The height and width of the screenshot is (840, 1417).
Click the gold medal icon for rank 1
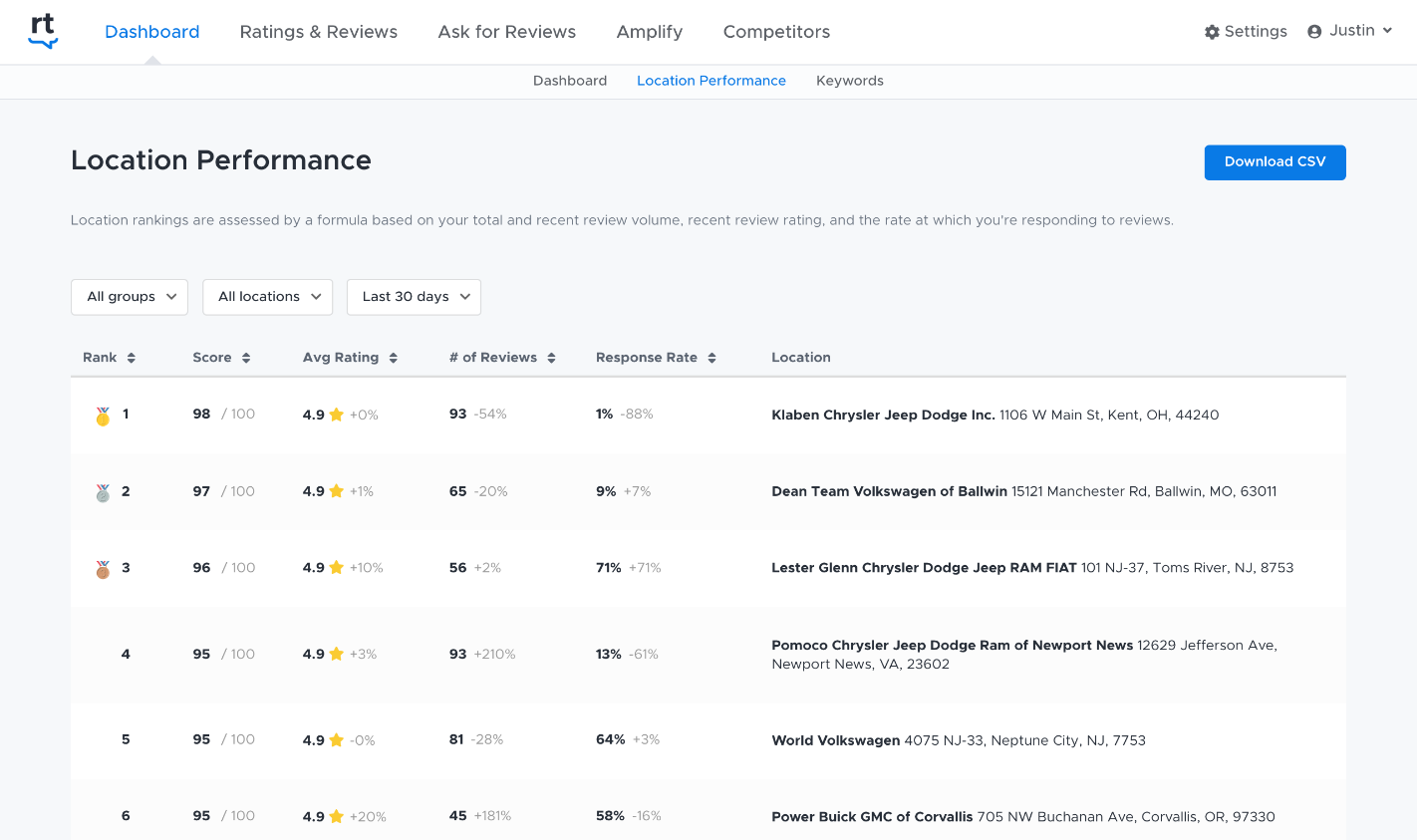[x=103, y=416]
